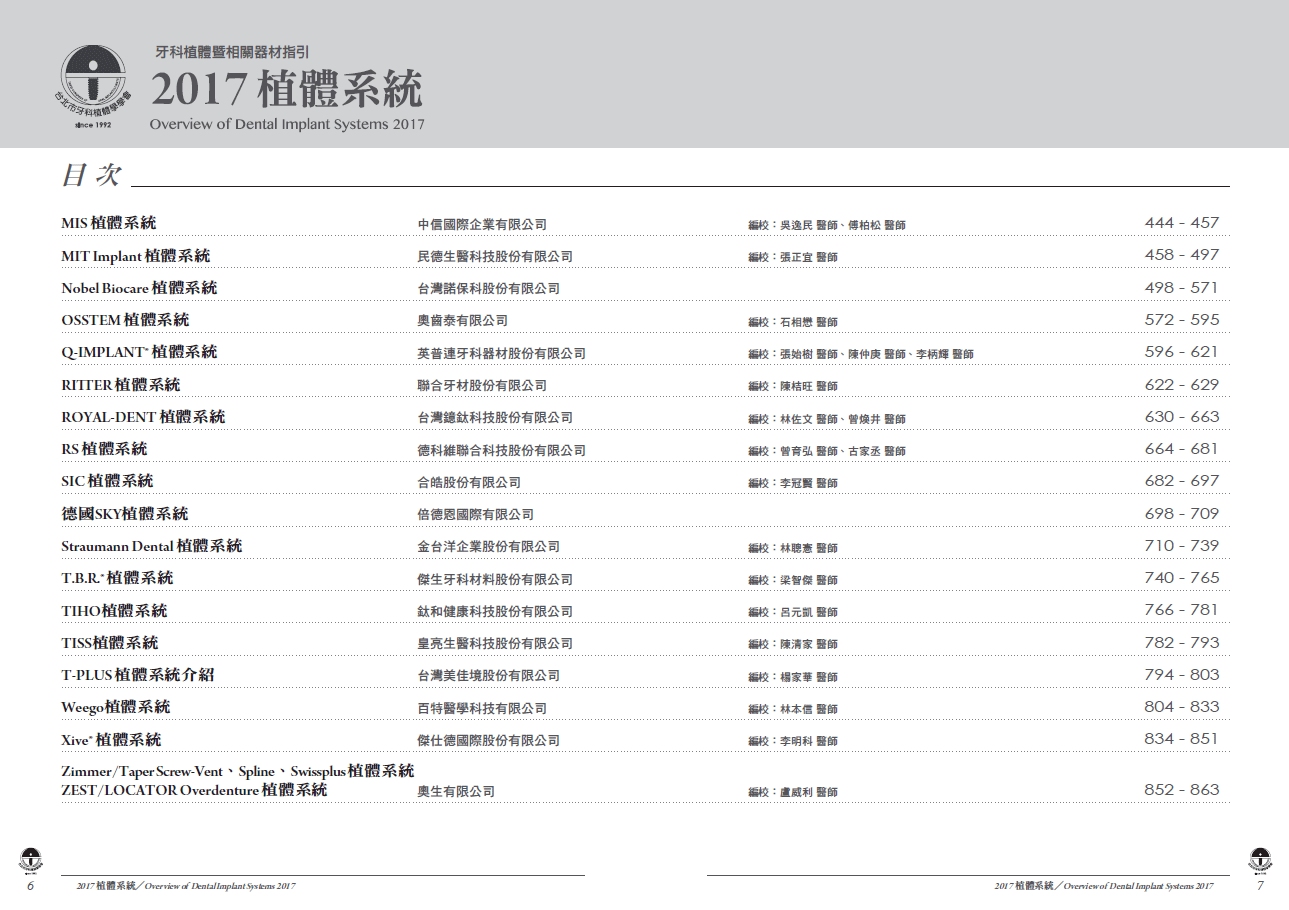This screenshot has height=910, width=1289.
Task: Click company name '台灣美佳境股份有限公司'
Action: (x=488, y=677)
